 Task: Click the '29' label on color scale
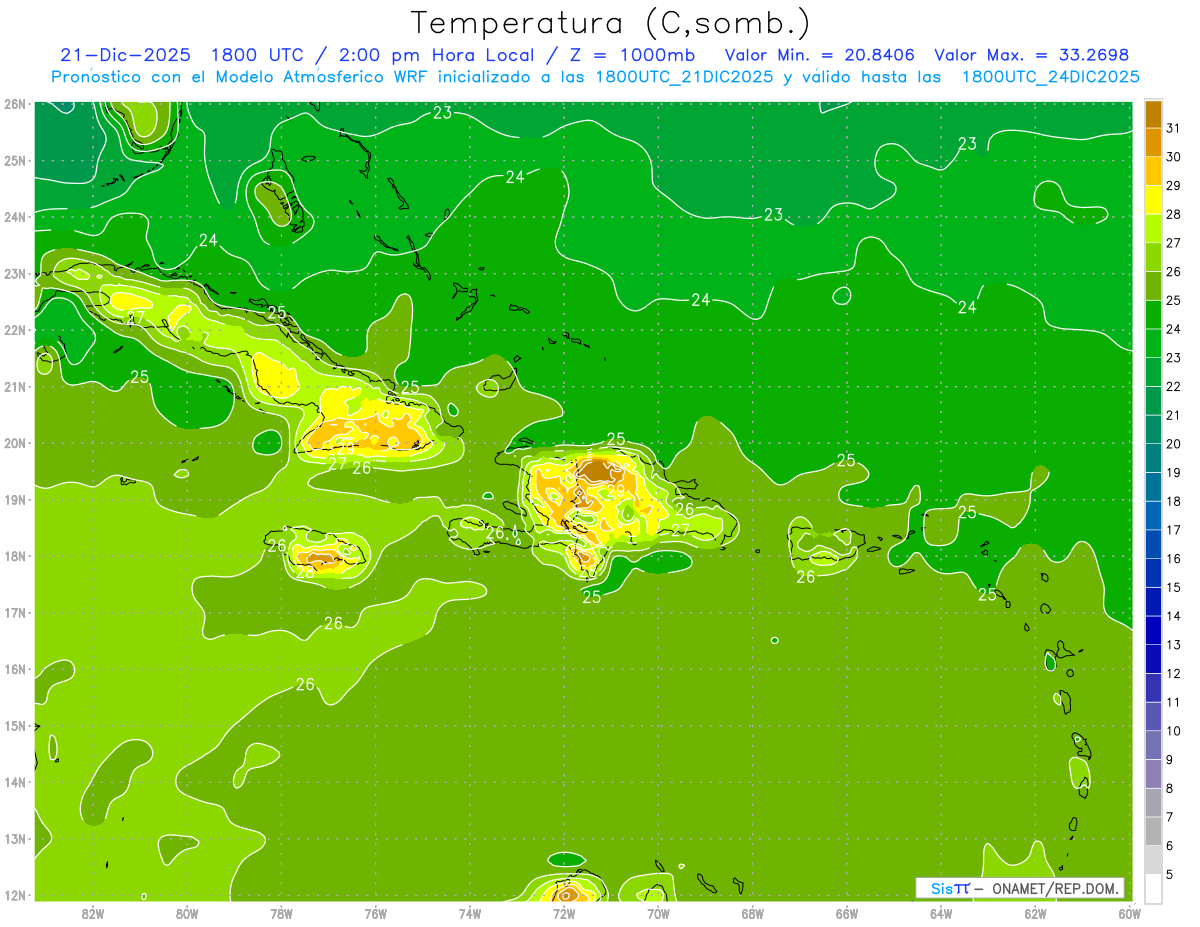coord(1174,186)
